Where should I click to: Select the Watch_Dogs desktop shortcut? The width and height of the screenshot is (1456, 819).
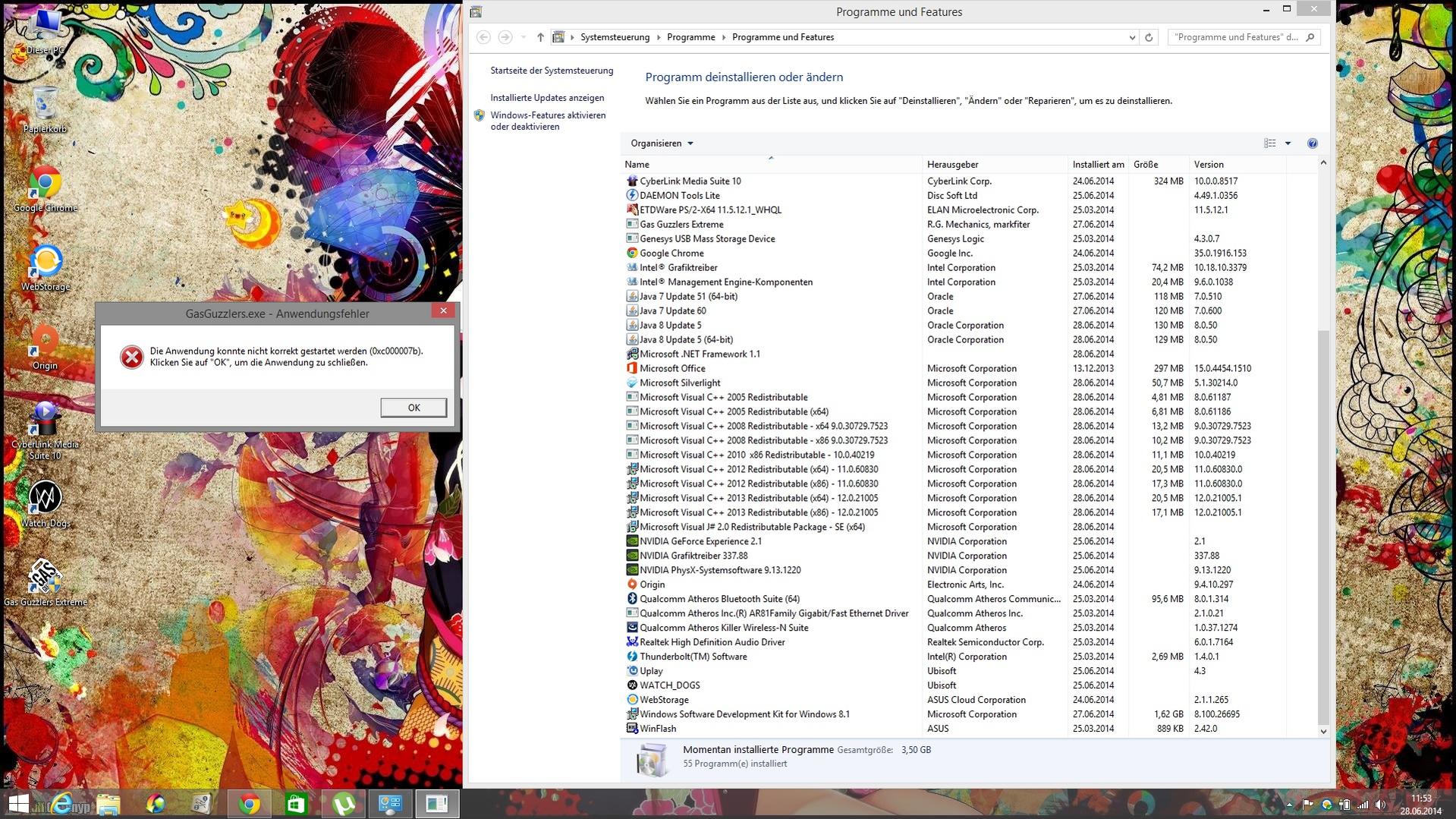(45, 505)
